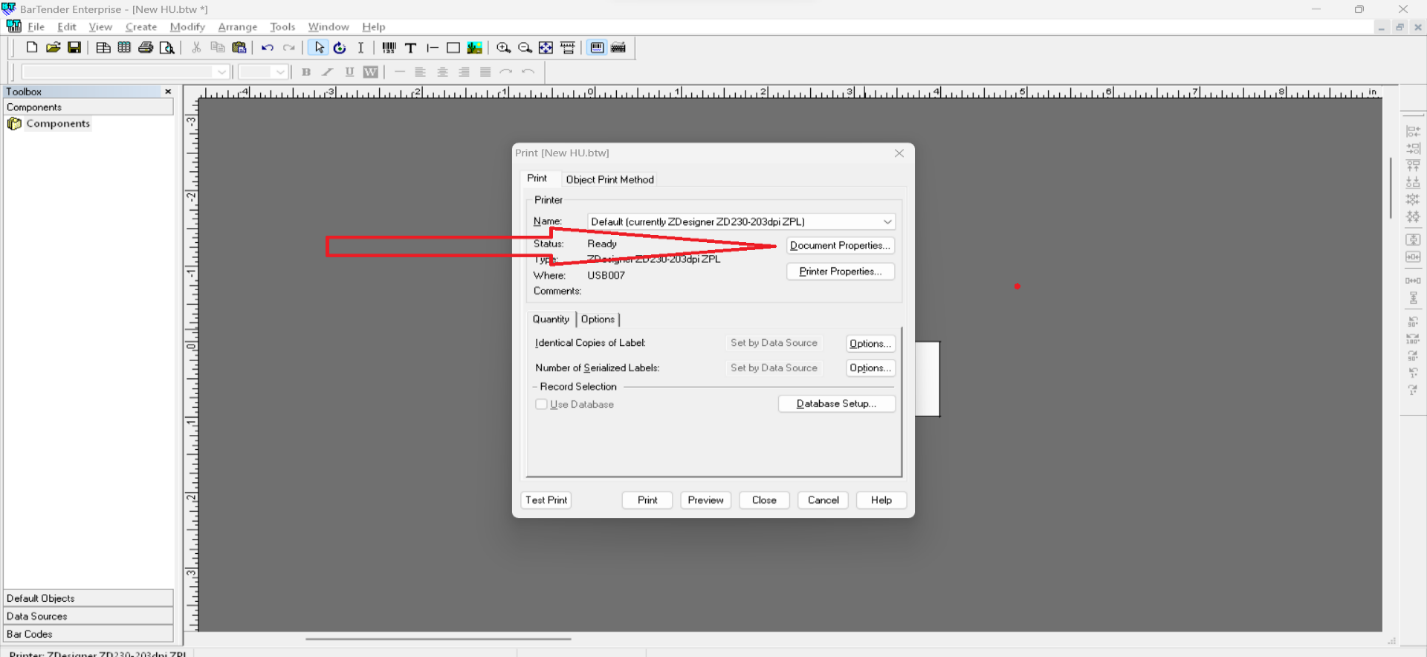Click the vertical scrollbar thumb at right
Viewport: 1427px width, 657px height.
(x=1391, y=187)
